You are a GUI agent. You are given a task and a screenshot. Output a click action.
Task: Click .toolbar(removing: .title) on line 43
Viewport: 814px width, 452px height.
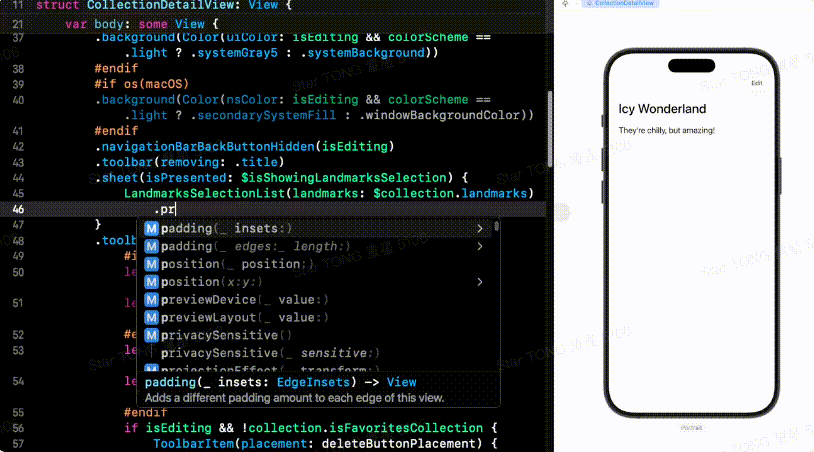tap(189, 162)
